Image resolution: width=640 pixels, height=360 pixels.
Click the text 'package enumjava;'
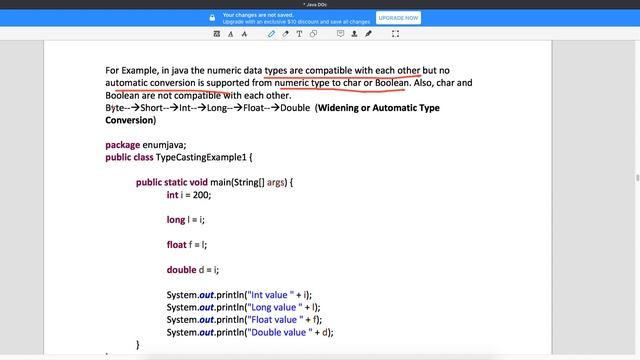146,145
